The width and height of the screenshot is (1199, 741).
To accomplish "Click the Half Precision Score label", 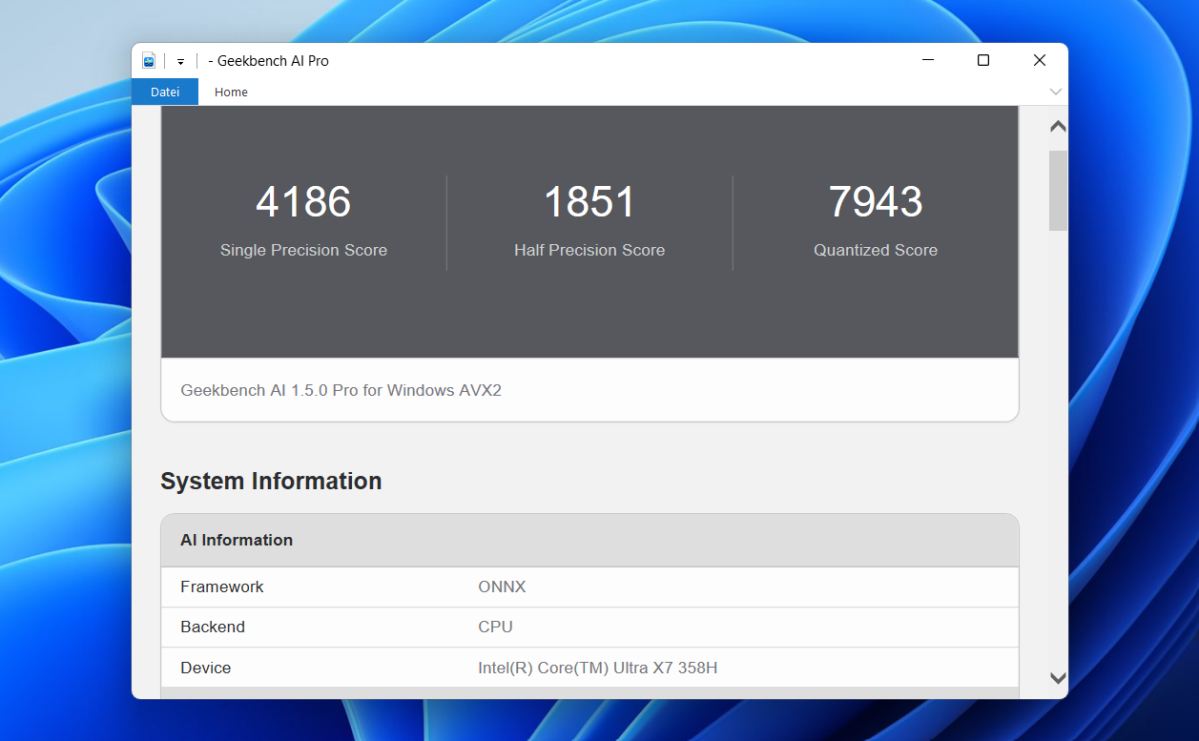I will point(590,250).
